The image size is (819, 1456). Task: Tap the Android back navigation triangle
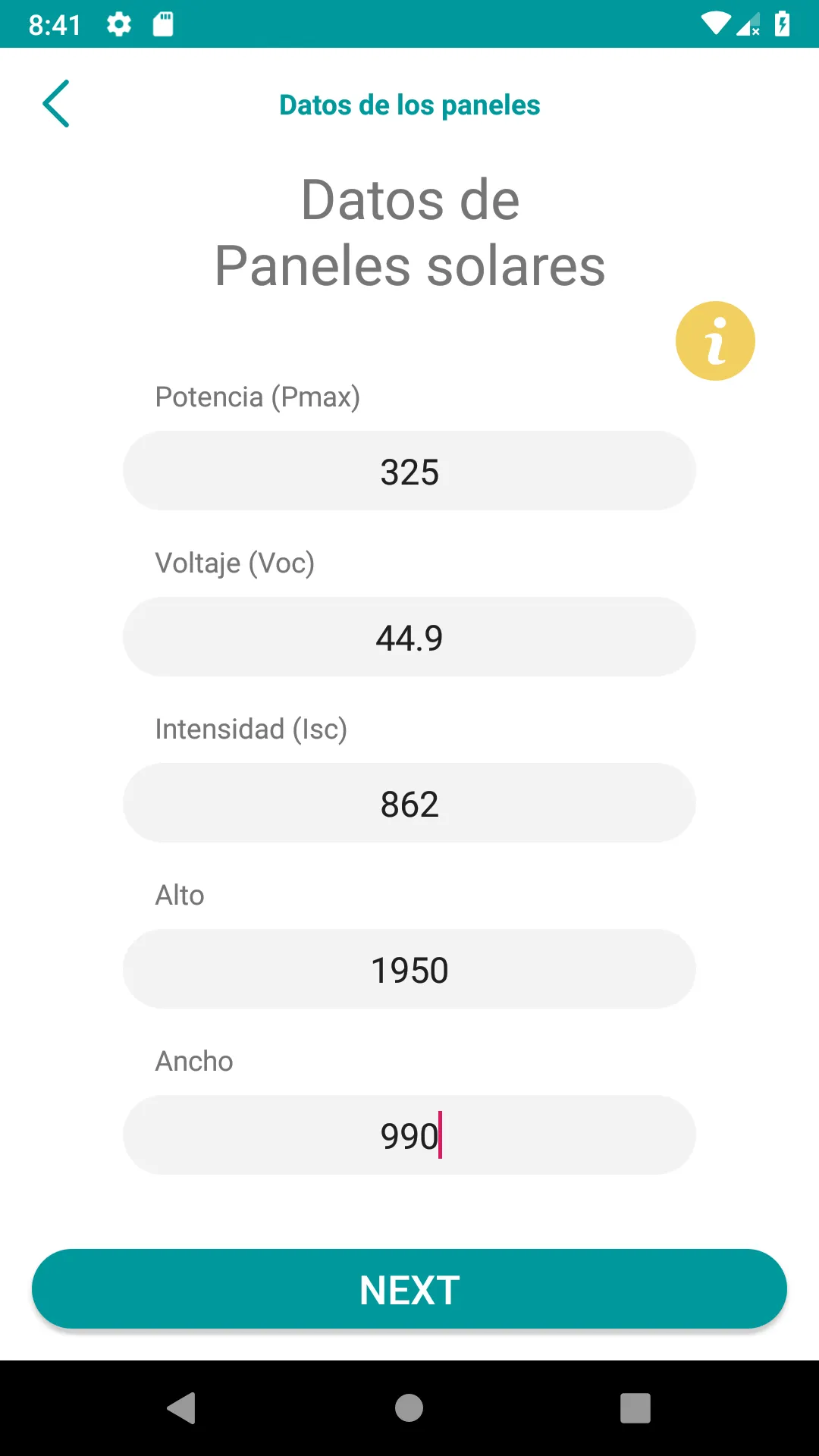[x=182, y=1408]
